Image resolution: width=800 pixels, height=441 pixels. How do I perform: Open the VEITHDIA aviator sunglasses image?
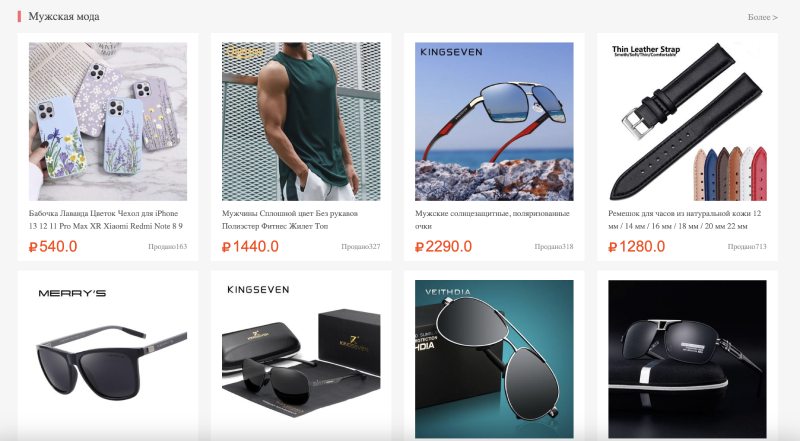494,359
